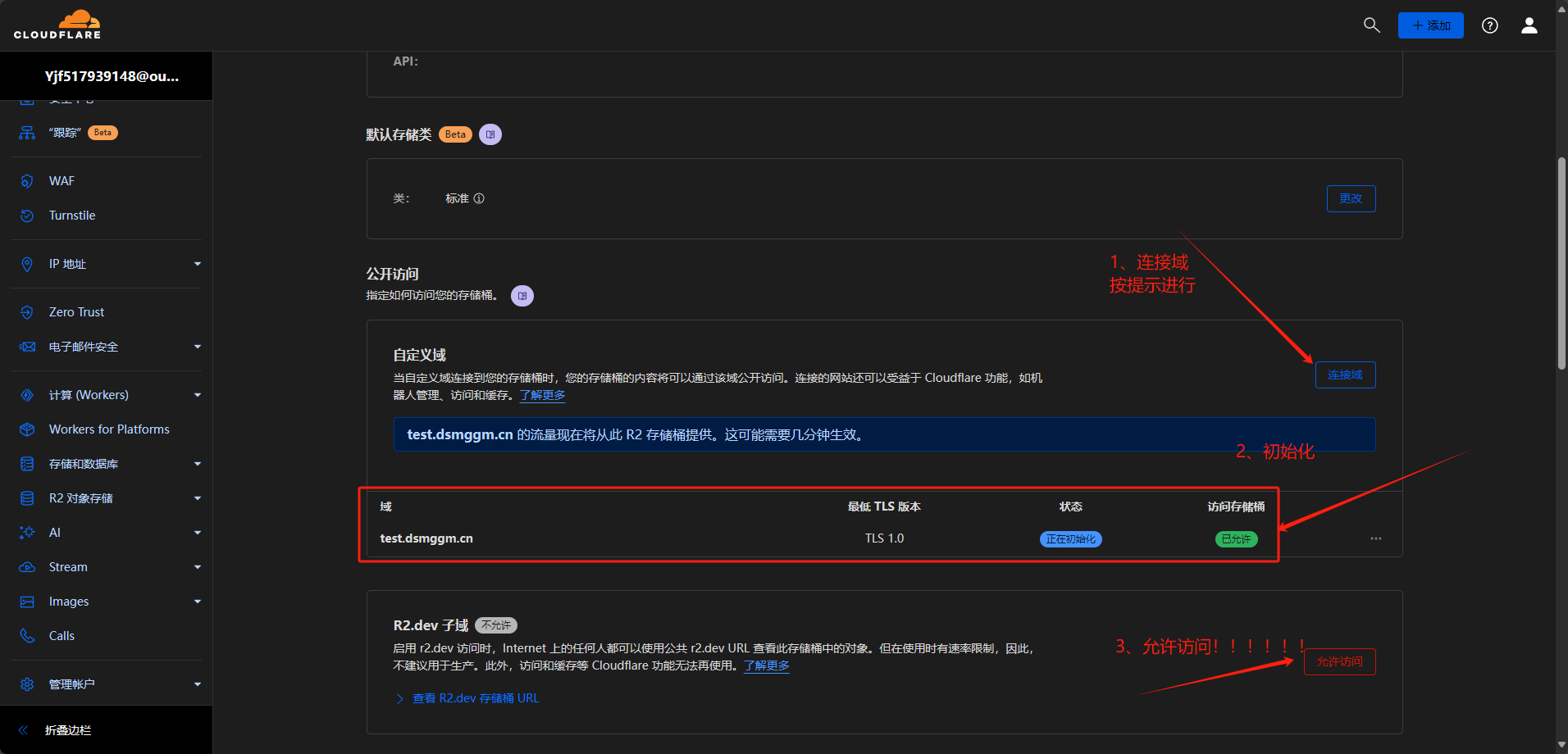This screenshot has height=754, width=1568.
Task: Click the 电子邮件安全 envelope icon
Action: pos(27,347)
